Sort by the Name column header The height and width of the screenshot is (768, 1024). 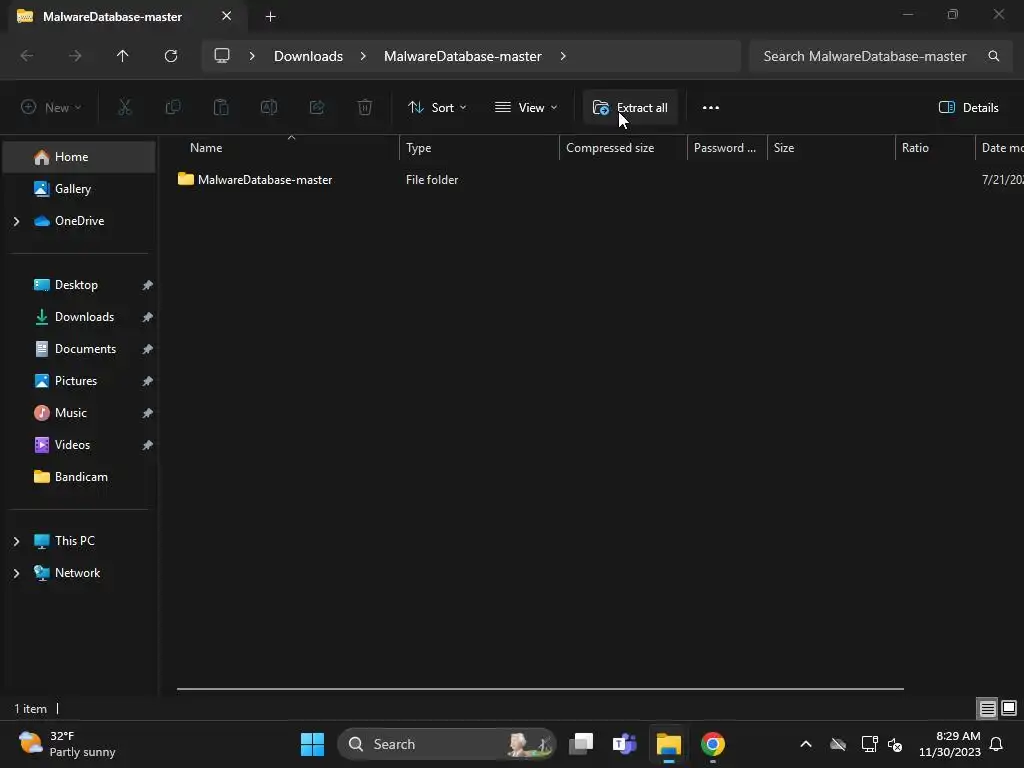pyautogui.click(x=281, y=148)
